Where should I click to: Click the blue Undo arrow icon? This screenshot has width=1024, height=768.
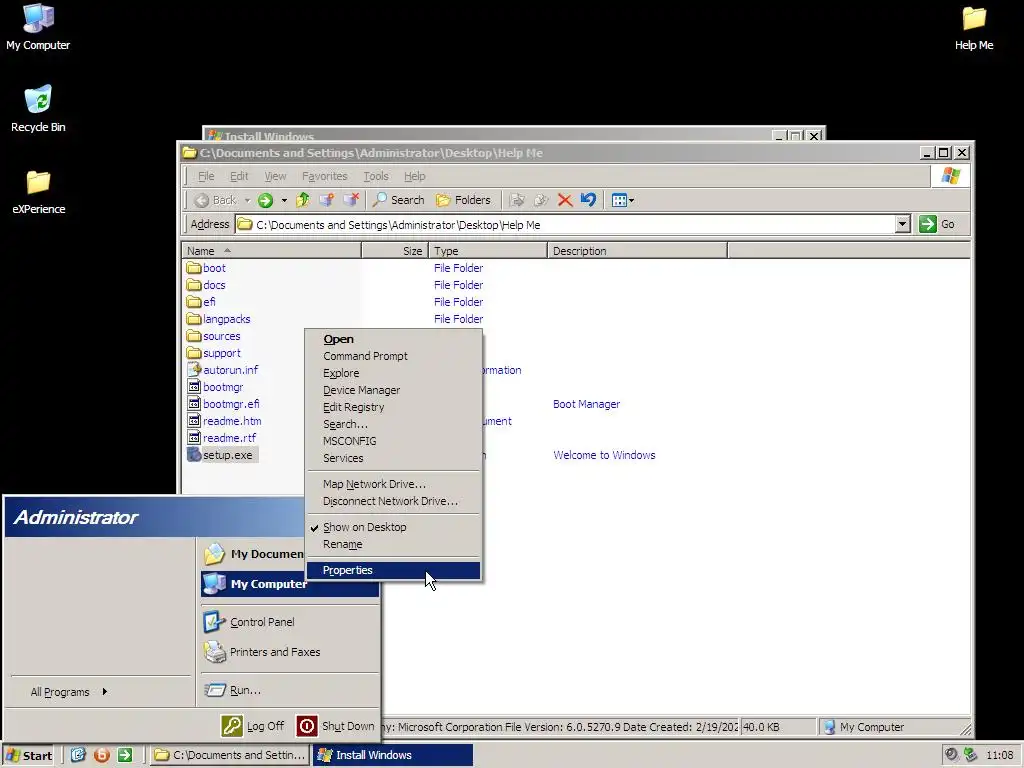pos(588,200)
